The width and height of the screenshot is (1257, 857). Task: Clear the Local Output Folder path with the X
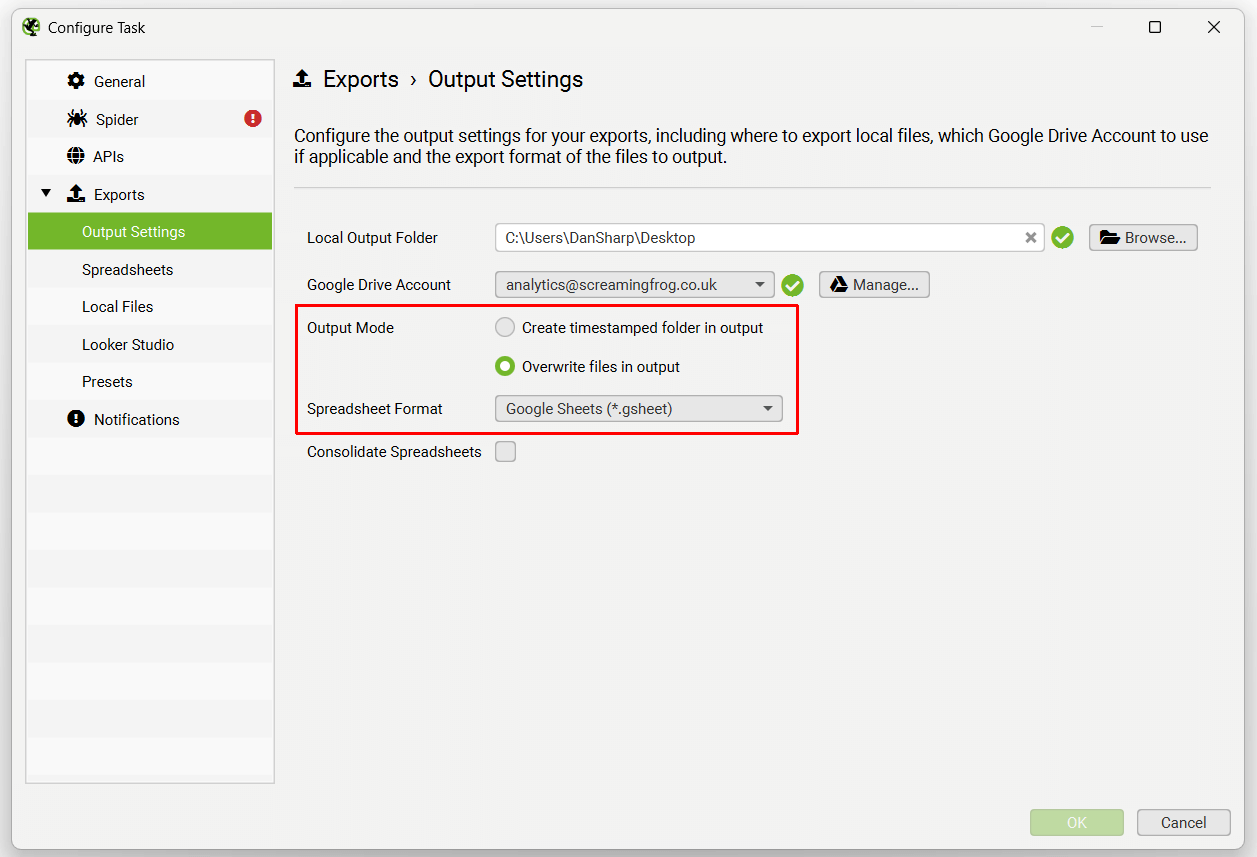pyautogui.click(x=1030, y=237)
